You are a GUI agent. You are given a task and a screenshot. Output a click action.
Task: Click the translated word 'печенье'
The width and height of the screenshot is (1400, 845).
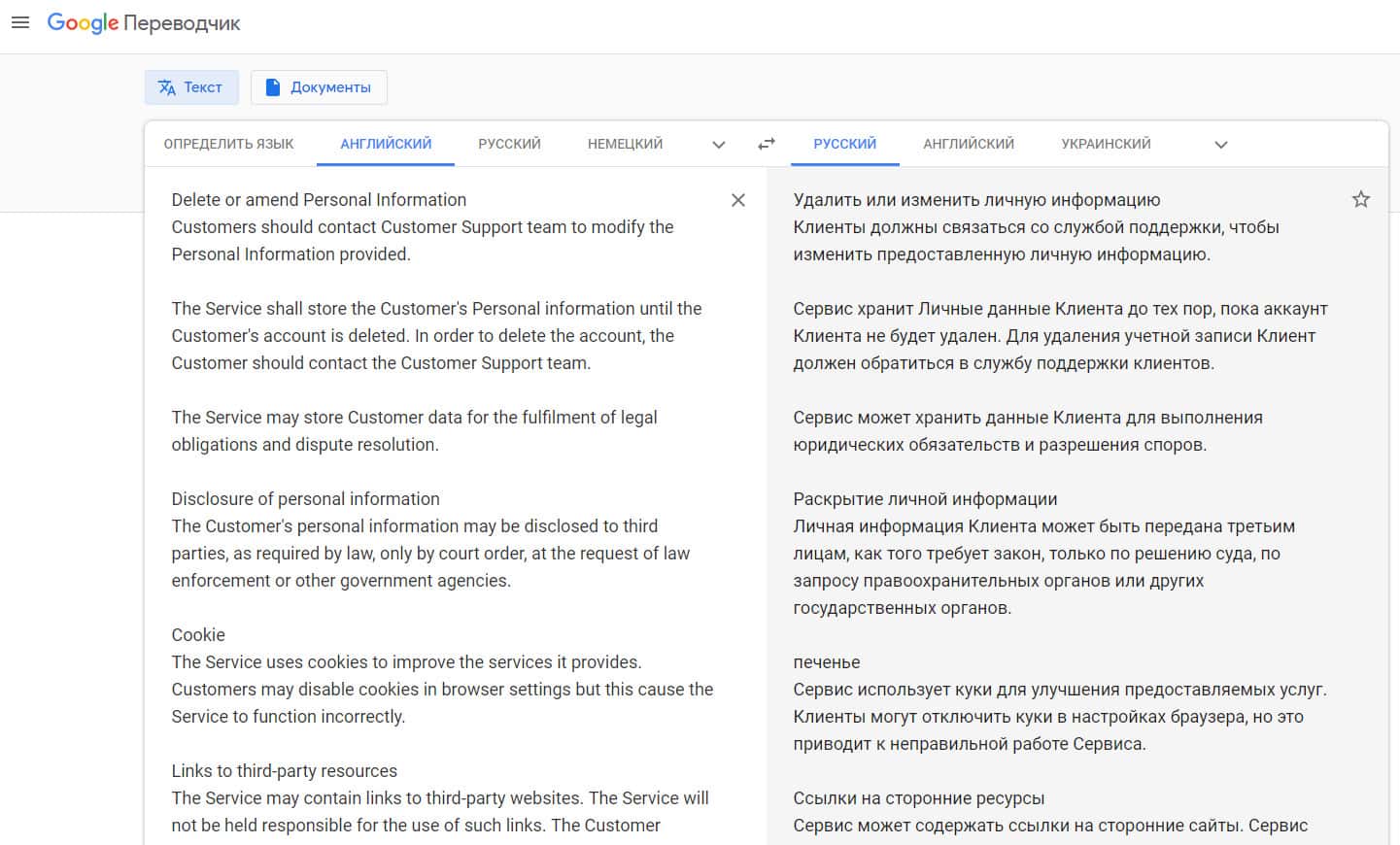click(x=827, y=662)
